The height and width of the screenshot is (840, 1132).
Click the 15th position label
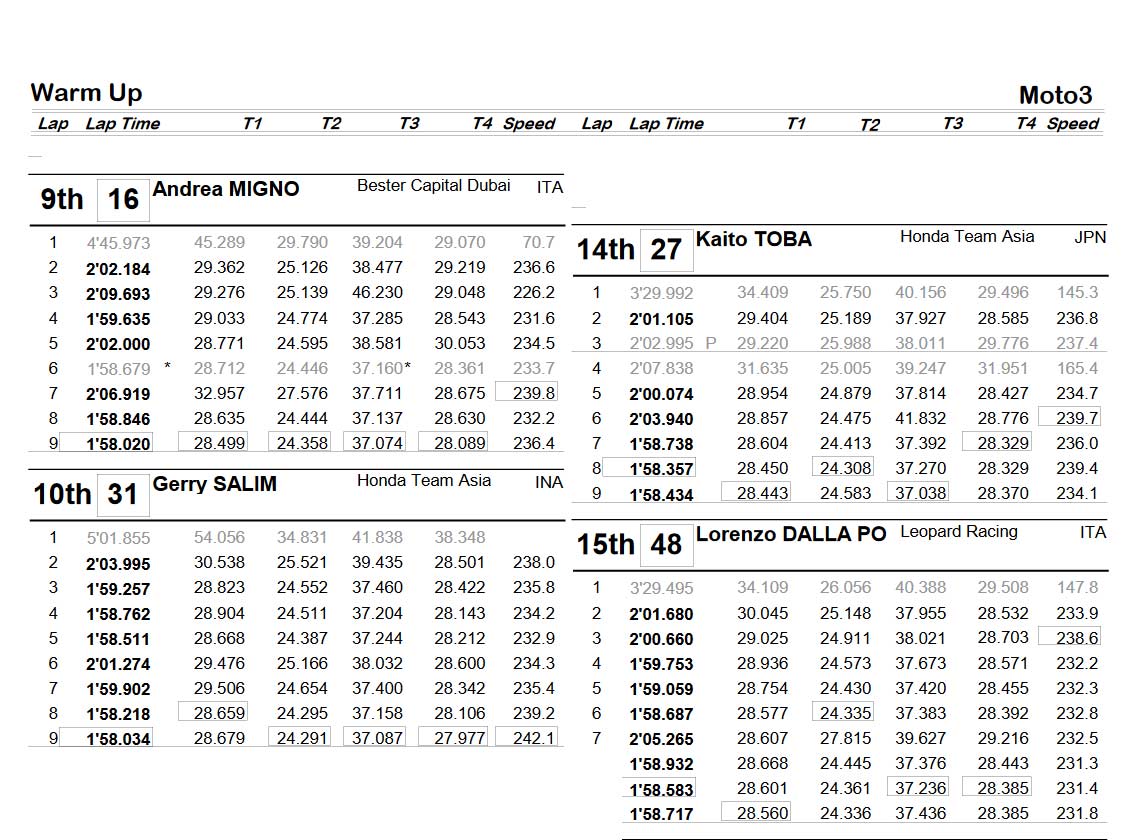605,545
